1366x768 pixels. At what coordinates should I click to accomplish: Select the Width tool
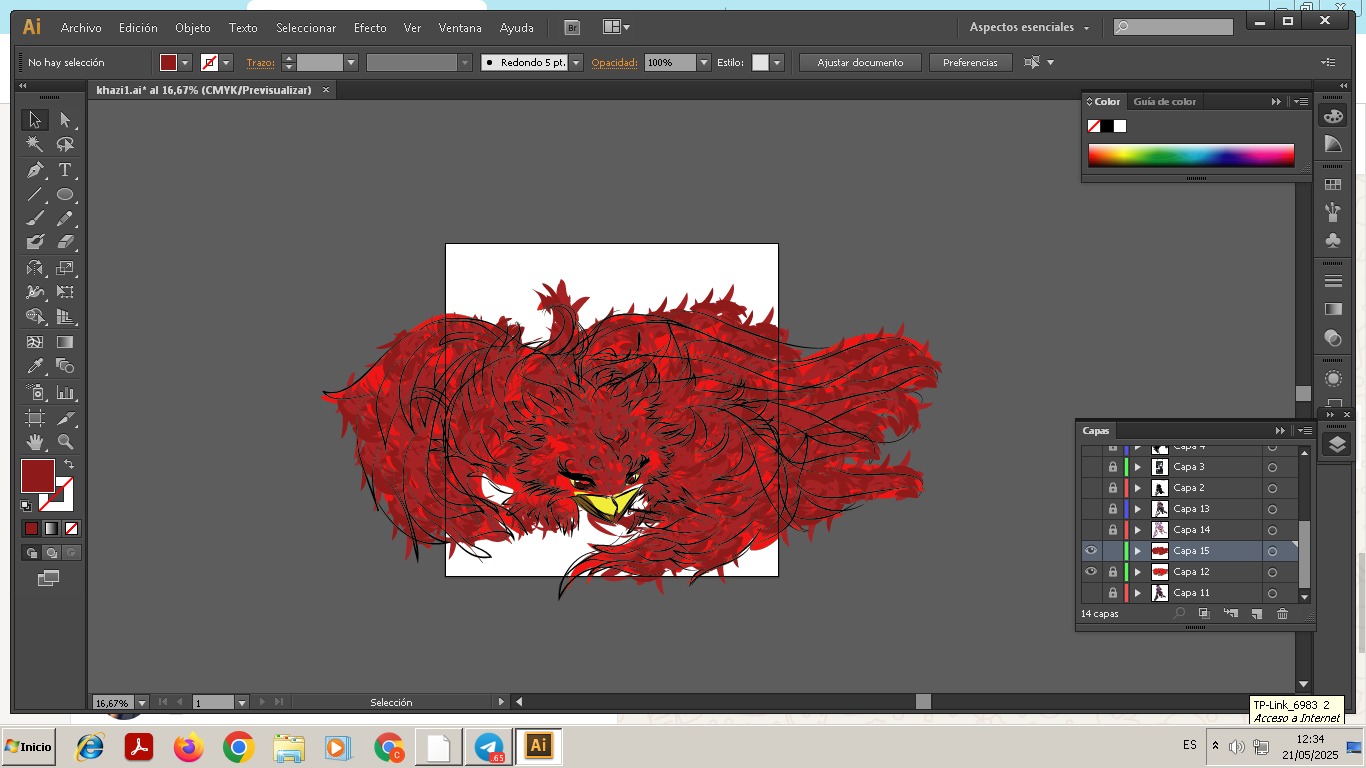pos(35,292)
